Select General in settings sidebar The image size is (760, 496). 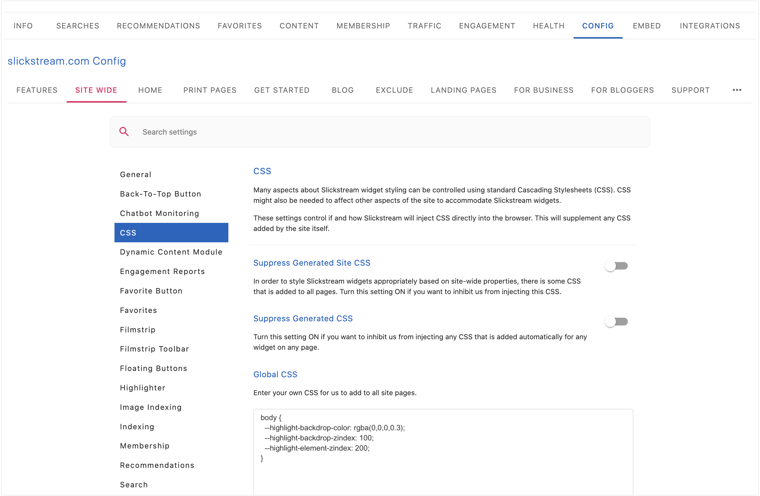click(x=136, y=175)
